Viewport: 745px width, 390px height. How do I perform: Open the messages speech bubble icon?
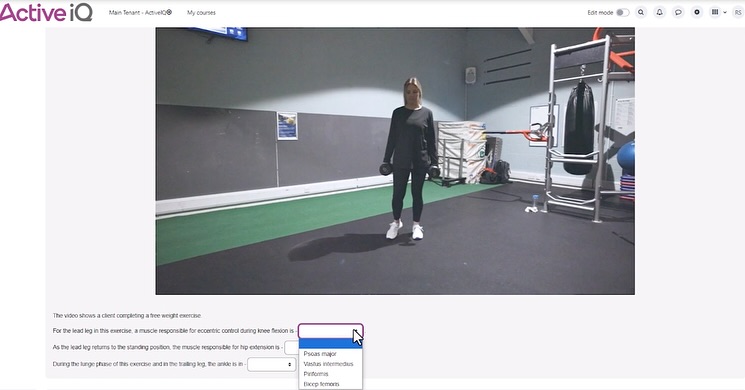tap(678, 12)
